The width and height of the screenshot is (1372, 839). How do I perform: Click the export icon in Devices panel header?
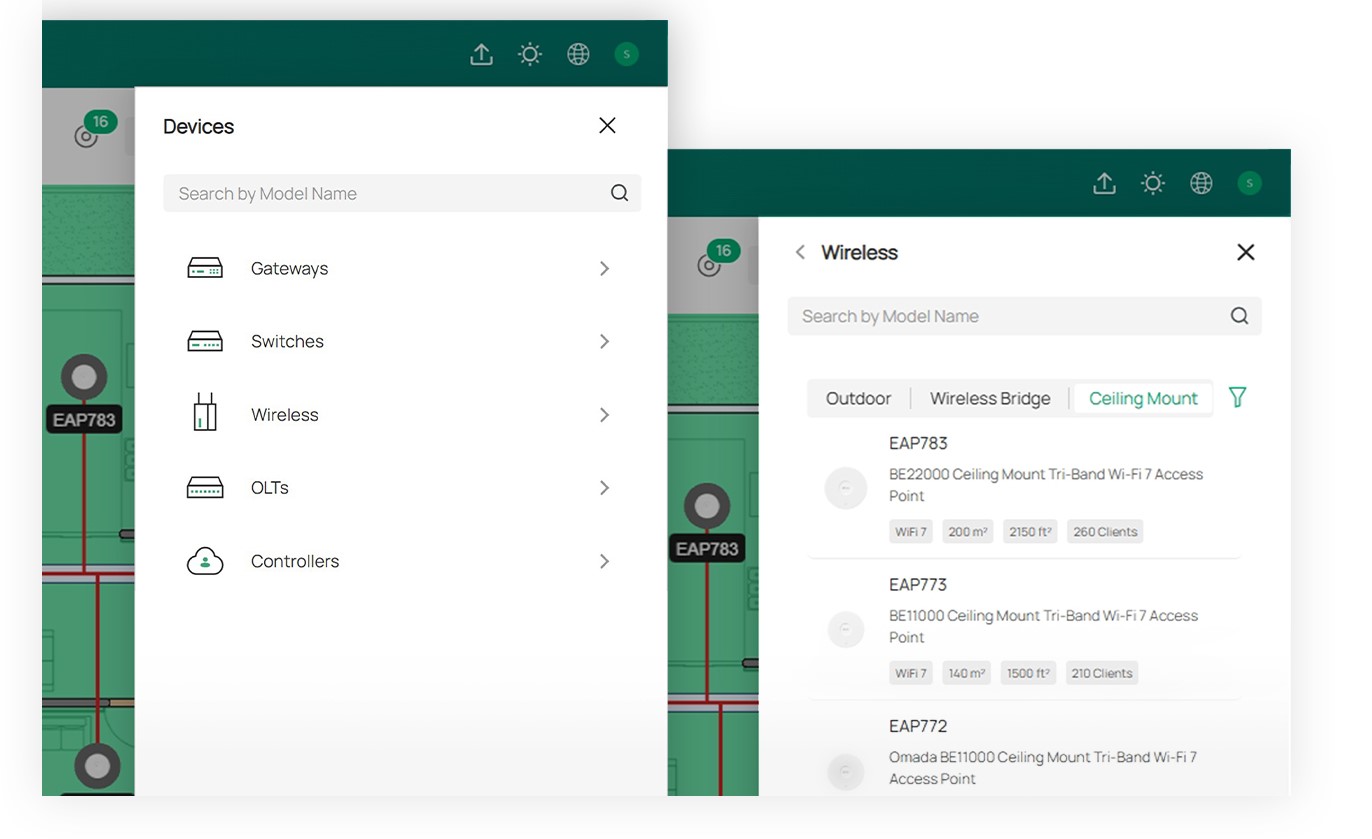[481, 55]
